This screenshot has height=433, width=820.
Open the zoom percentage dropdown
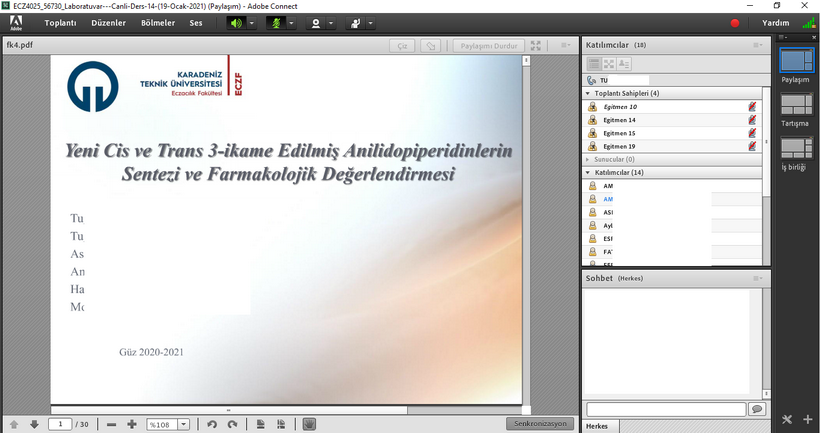tap(184, 424)
